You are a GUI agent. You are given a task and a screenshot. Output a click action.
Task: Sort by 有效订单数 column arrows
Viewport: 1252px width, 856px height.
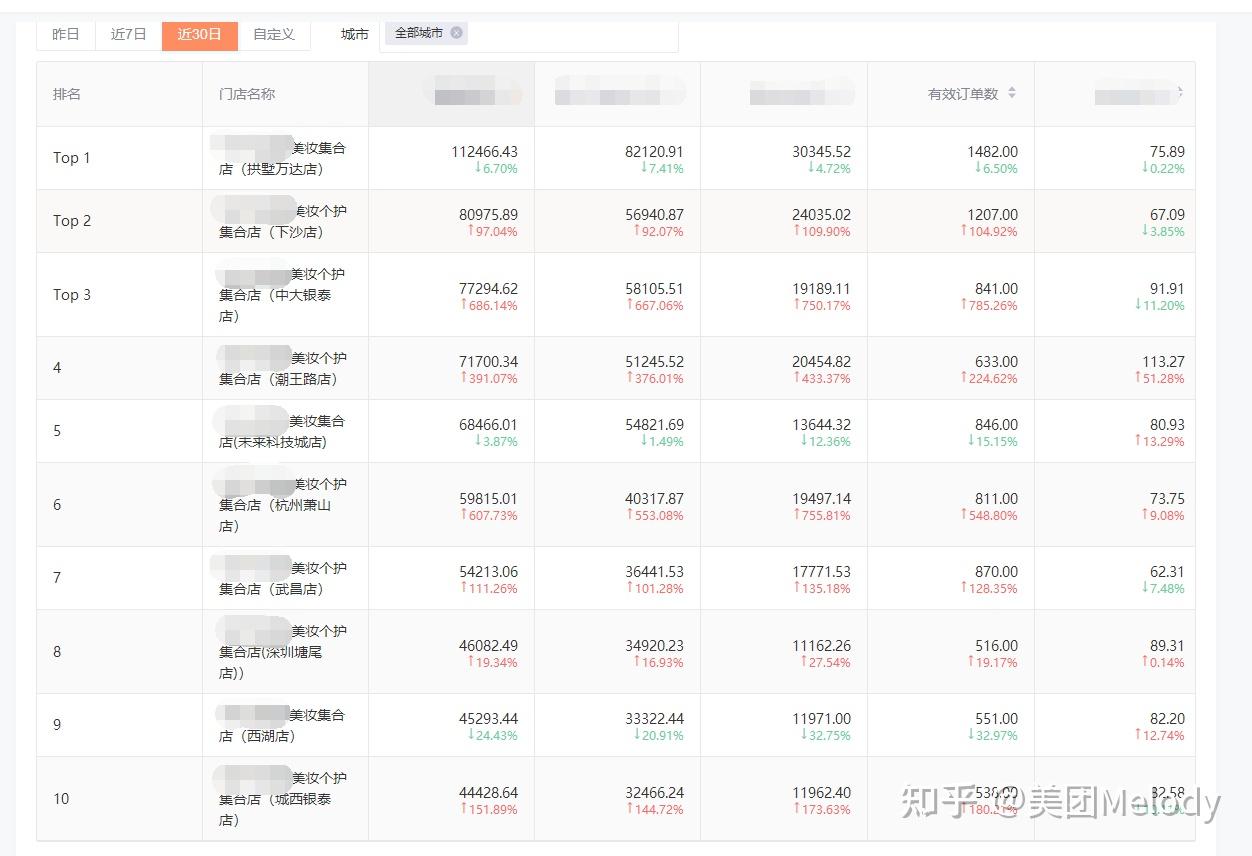point(1012,93)
